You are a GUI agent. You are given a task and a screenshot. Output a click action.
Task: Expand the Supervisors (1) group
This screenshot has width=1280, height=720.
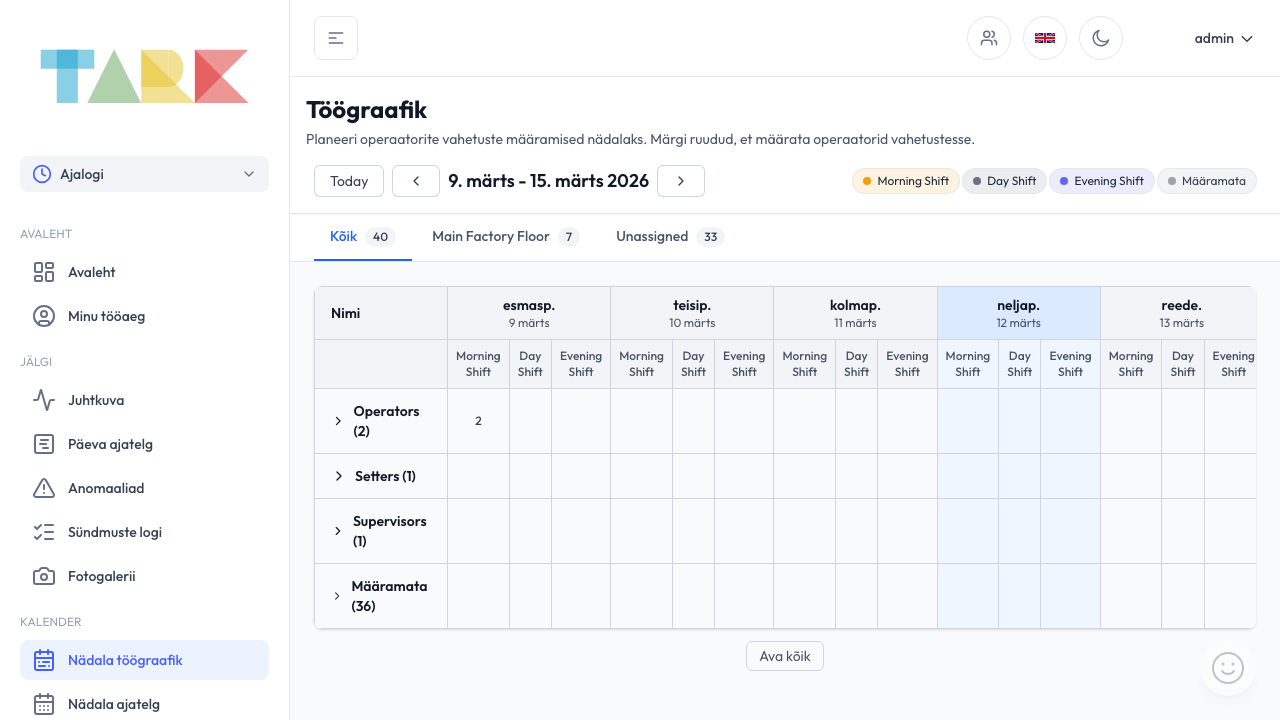click(338, 531)
